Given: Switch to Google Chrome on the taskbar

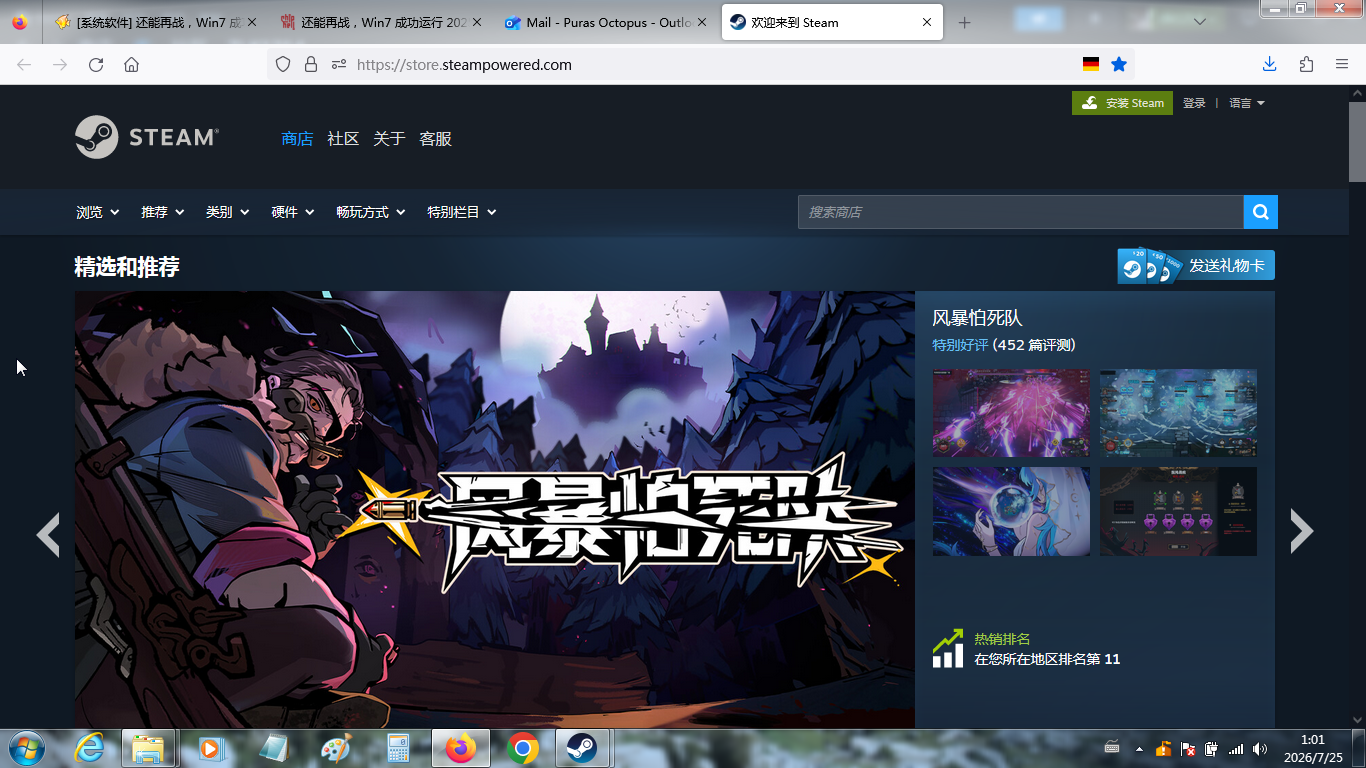Looking at the screenshot, I should (522, 748).
